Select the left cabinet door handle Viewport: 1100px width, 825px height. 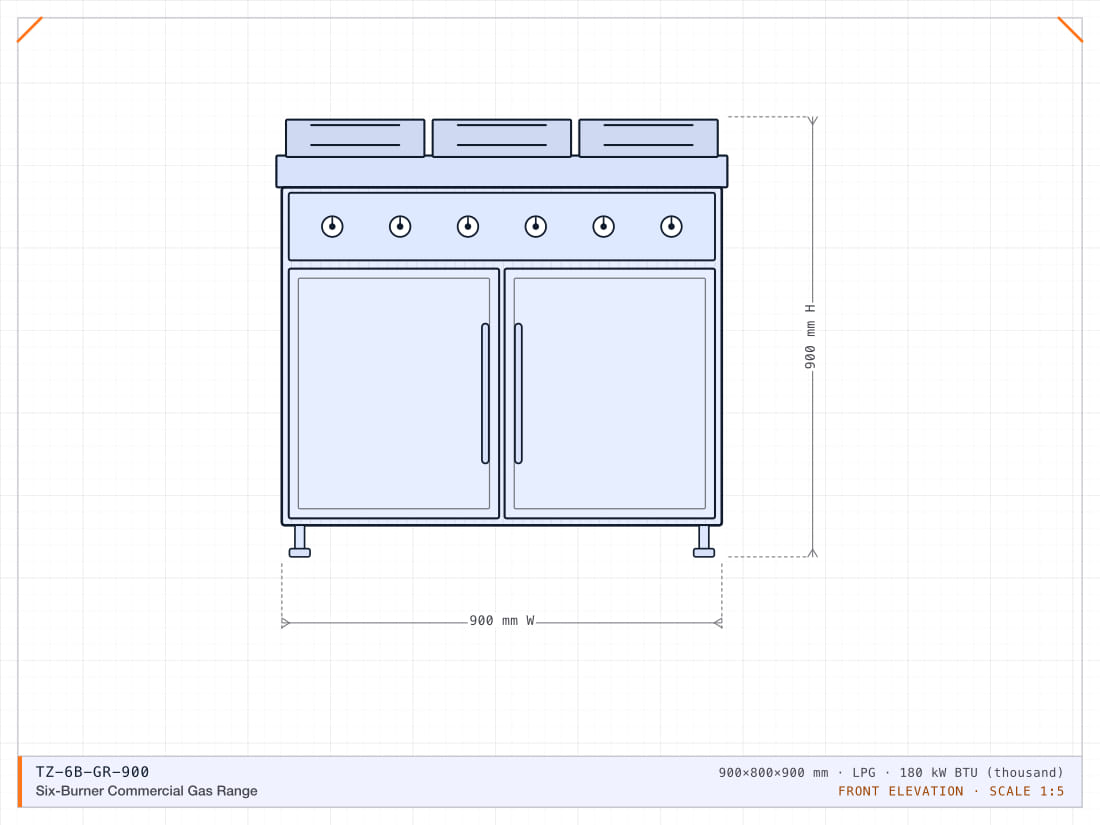485,394
